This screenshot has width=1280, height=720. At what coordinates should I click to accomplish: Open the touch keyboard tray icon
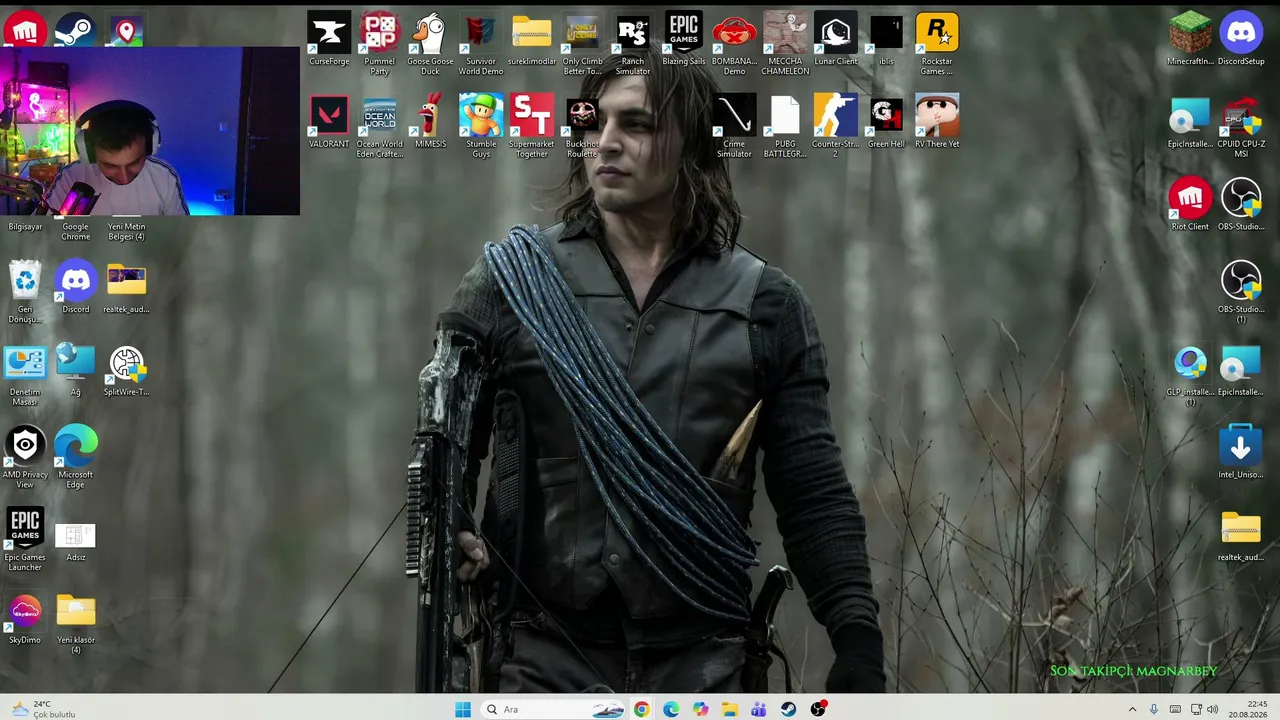(x=1175, y=709)
